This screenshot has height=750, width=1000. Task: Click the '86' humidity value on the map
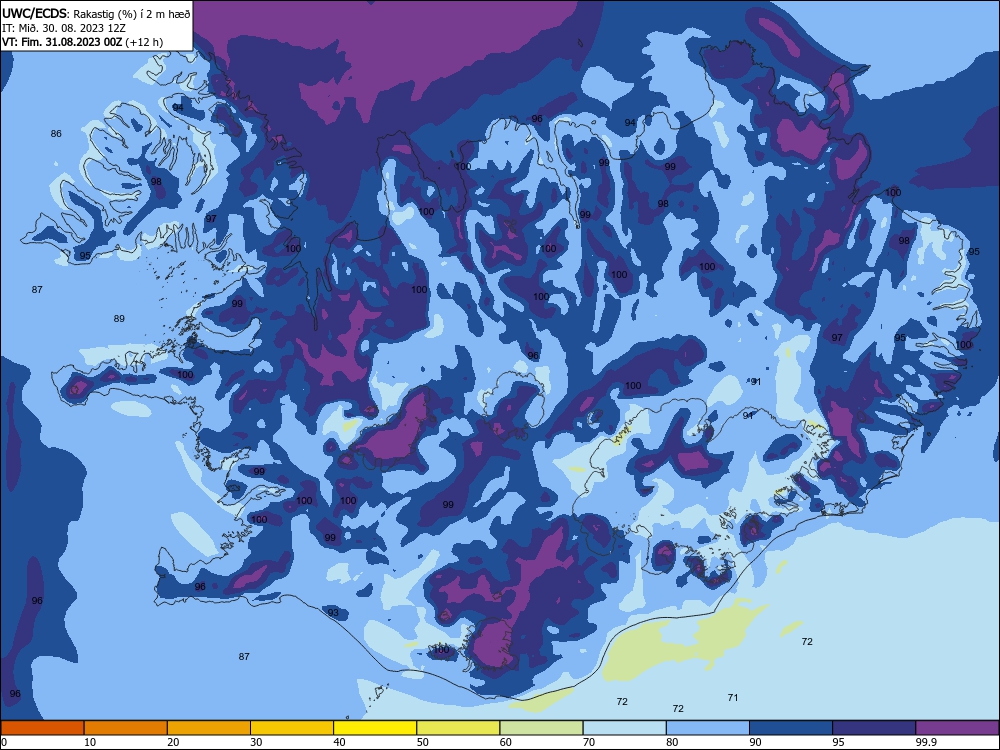[56, 133]
